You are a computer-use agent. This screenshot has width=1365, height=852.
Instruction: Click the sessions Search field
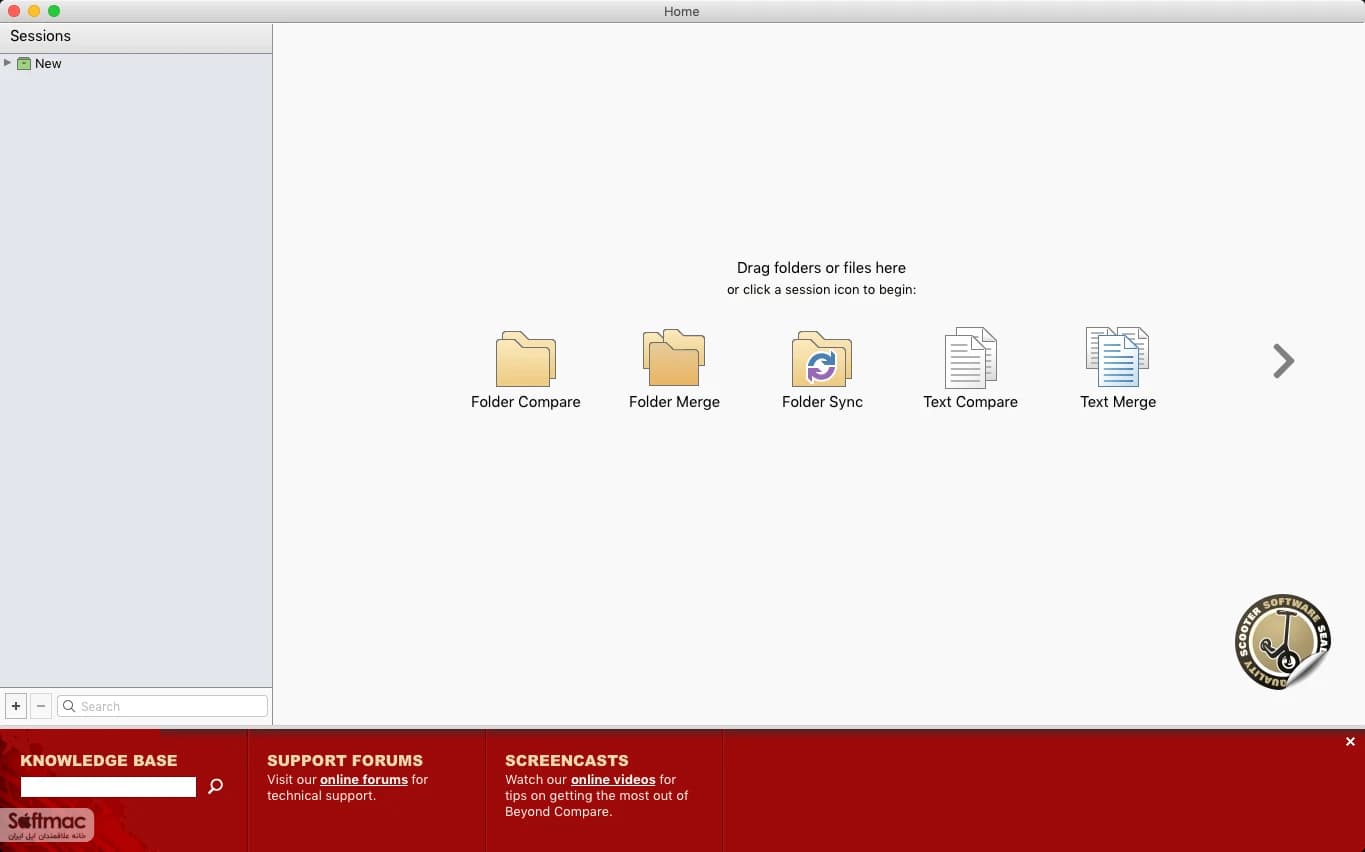tap(162, 706)
